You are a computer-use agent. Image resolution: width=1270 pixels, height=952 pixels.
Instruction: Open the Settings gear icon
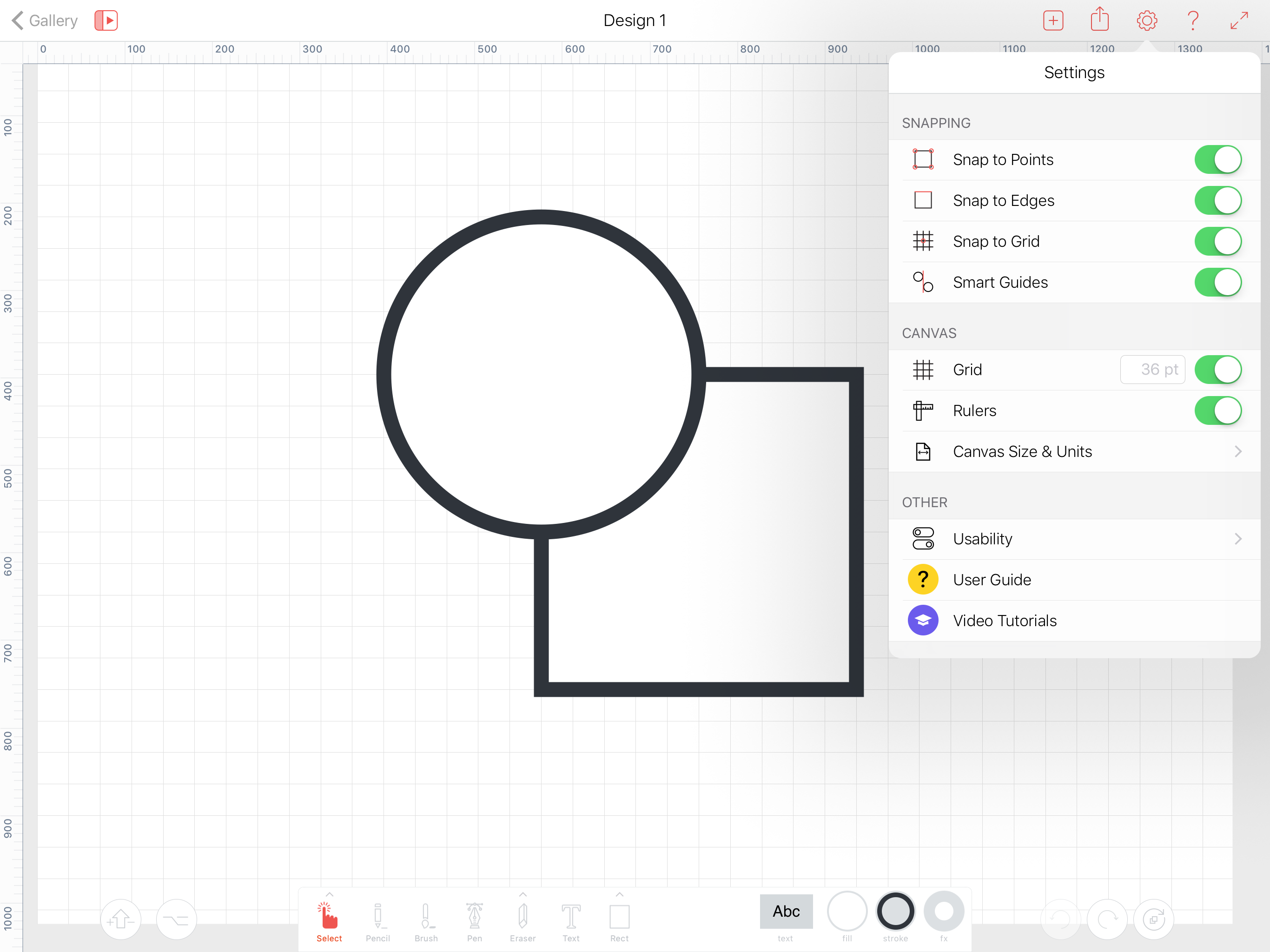coord(1146,20)
